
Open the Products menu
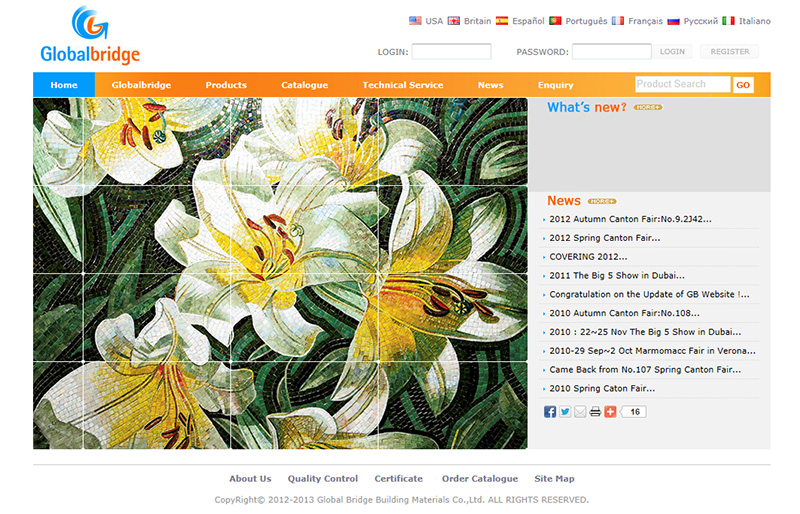[x=226, y=85]
